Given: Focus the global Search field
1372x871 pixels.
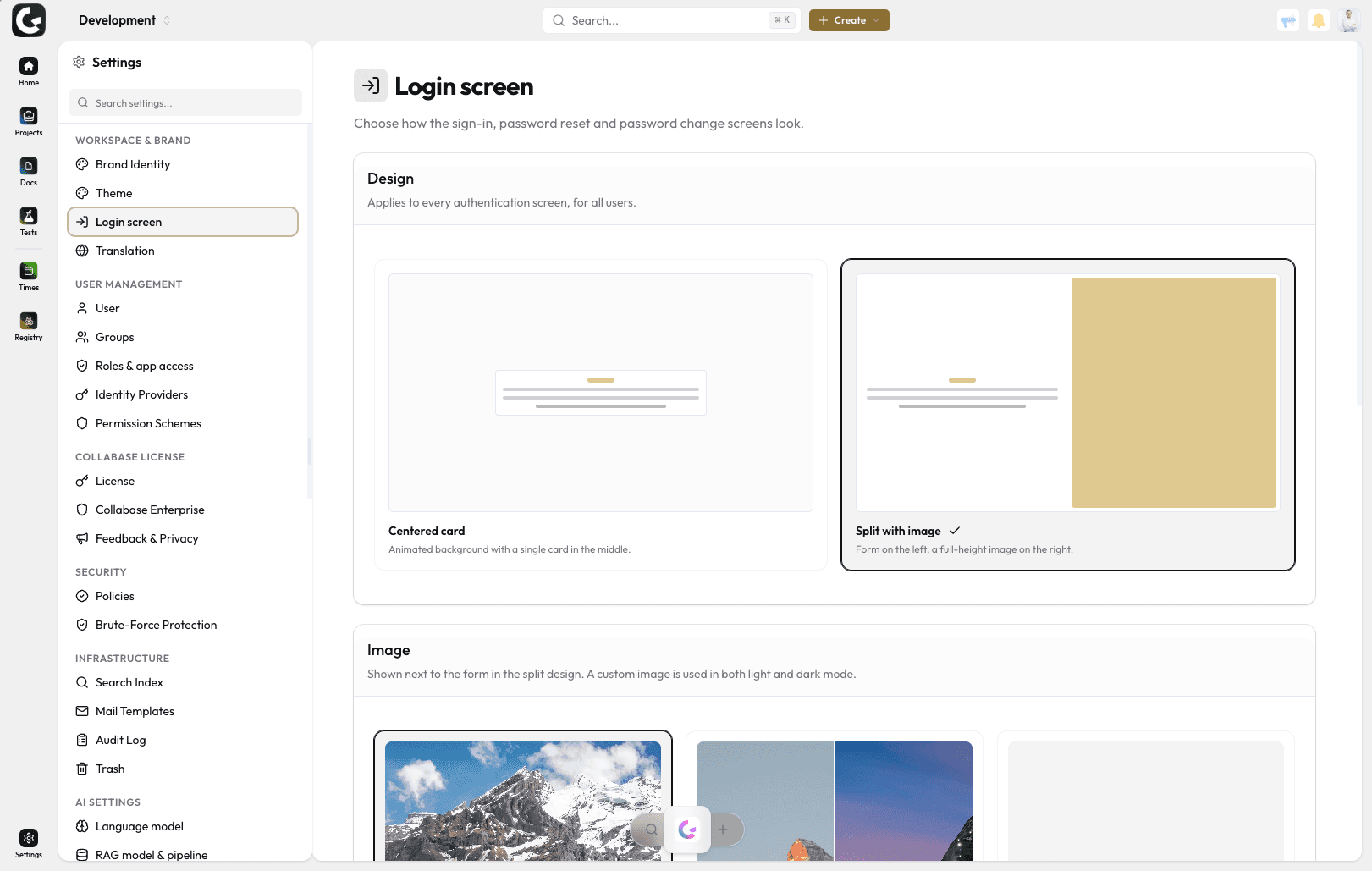Looking at the screenshot, I should [672, 20].
